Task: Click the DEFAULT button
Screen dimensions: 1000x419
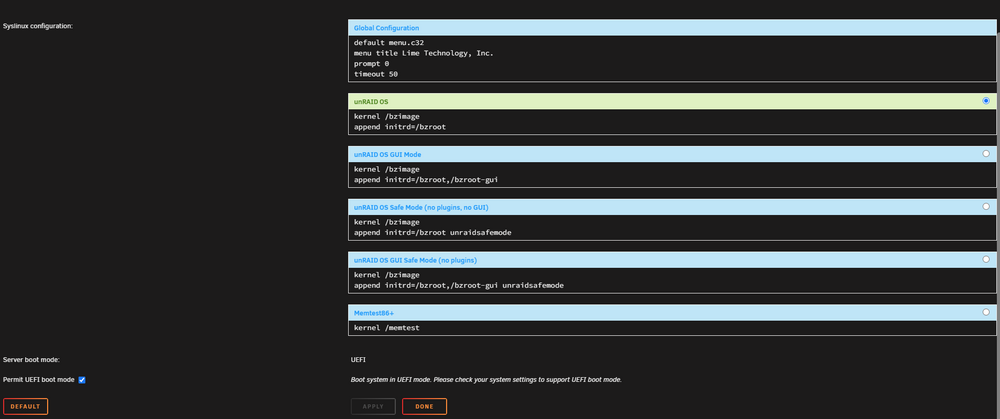Action: click(x=26, y=406)
